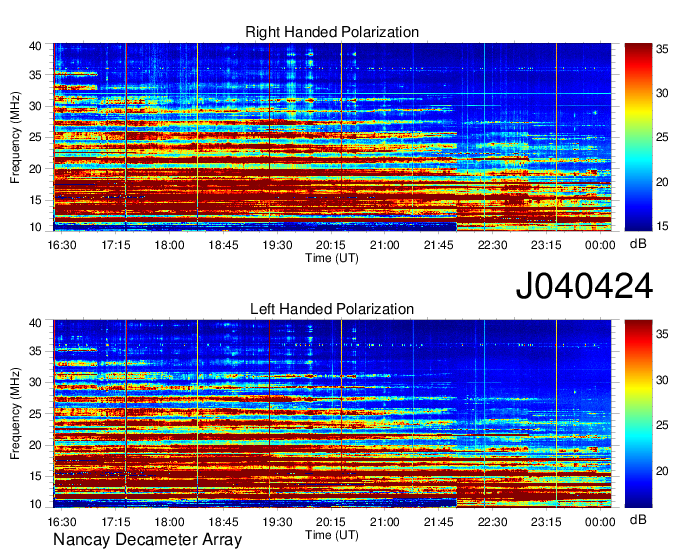The height and width of the screenshot is (552, 680).
Task: Click 19:30 tick under Right Handed plot
Action: (278, 245)
